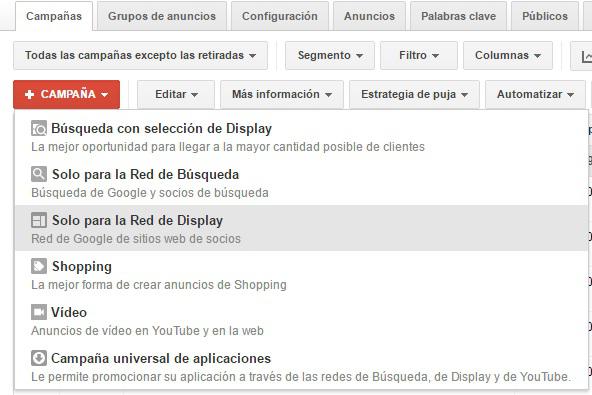This screenshot has height=395, width=592.
Task: Click the Vídeo camera icon
Action: 39,312
